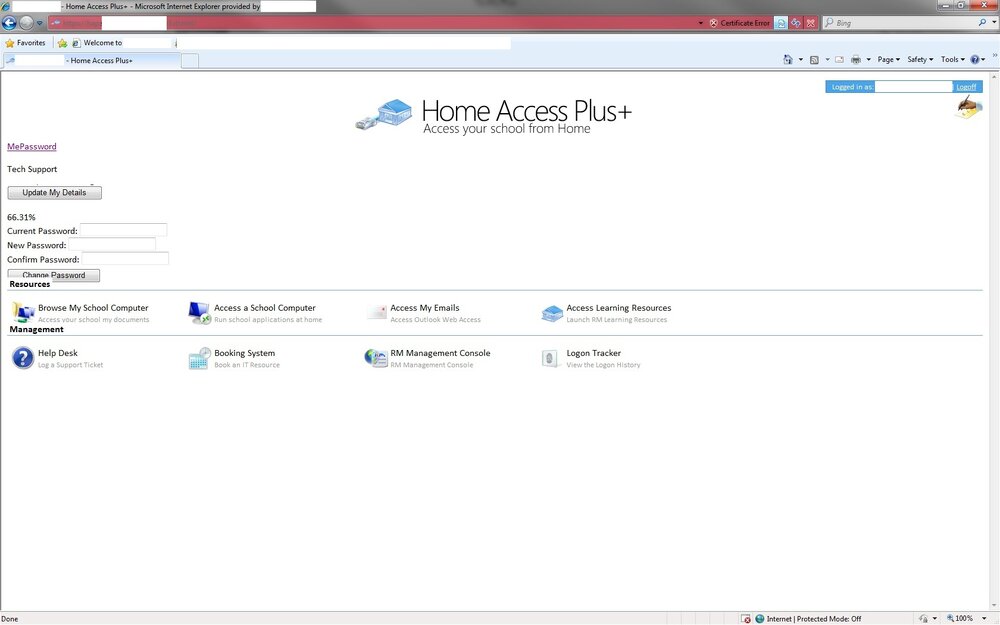Click the Logoff link
Image resolution: width=1000 pixels, height=625 pixels.
coord(966,87)
